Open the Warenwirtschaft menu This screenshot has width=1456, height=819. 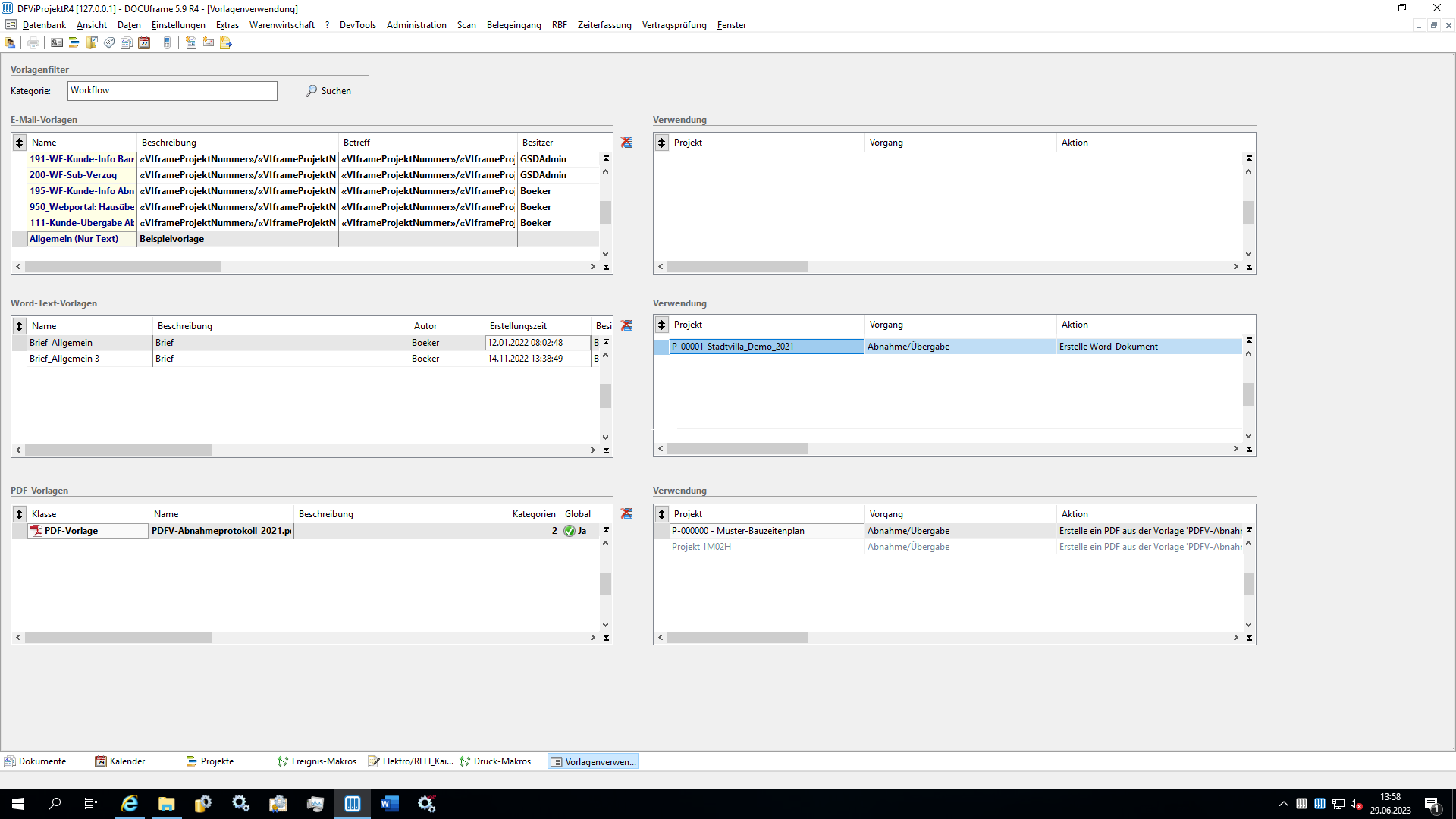click(x=282, y=25)
